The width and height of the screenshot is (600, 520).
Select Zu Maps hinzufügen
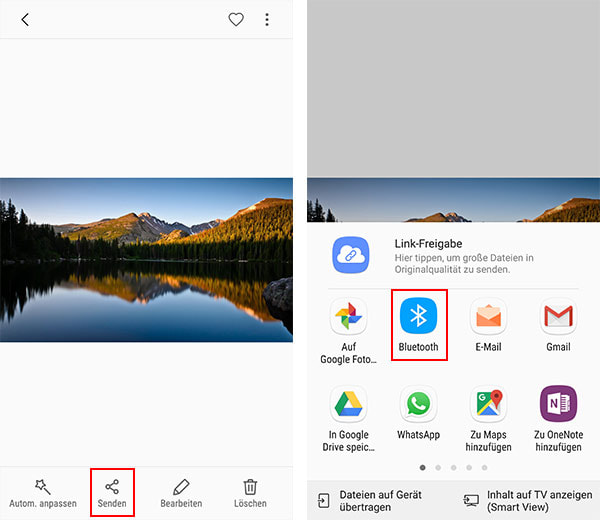tap(488, 418)
